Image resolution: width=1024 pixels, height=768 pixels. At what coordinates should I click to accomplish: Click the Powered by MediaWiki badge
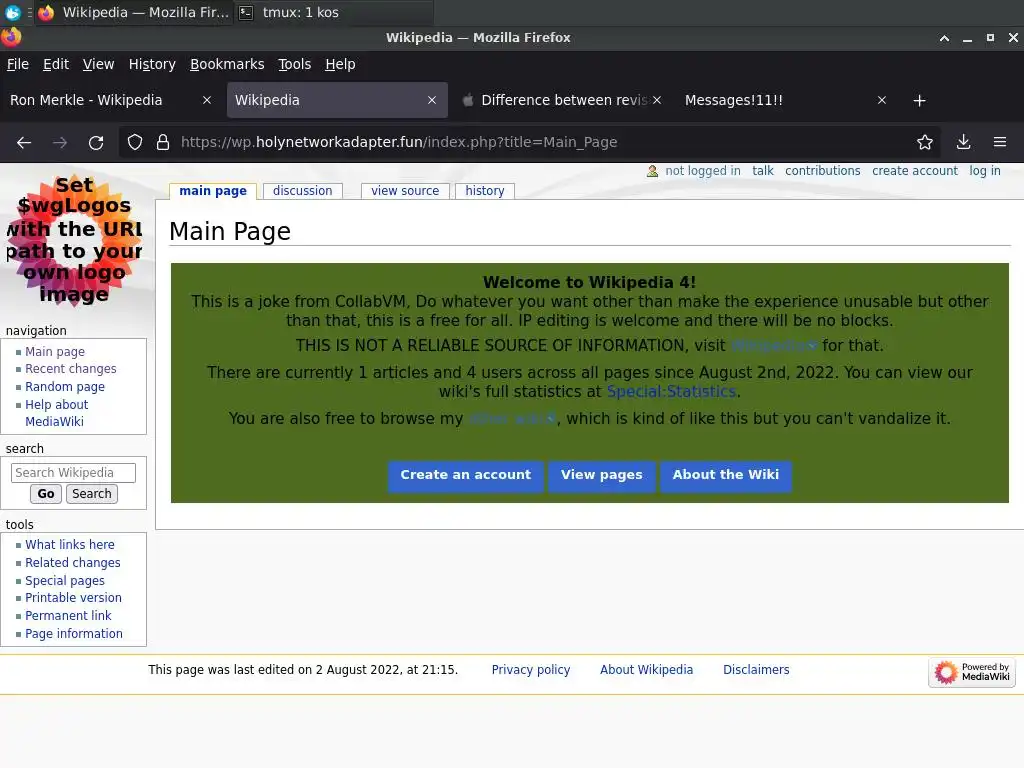972,672
